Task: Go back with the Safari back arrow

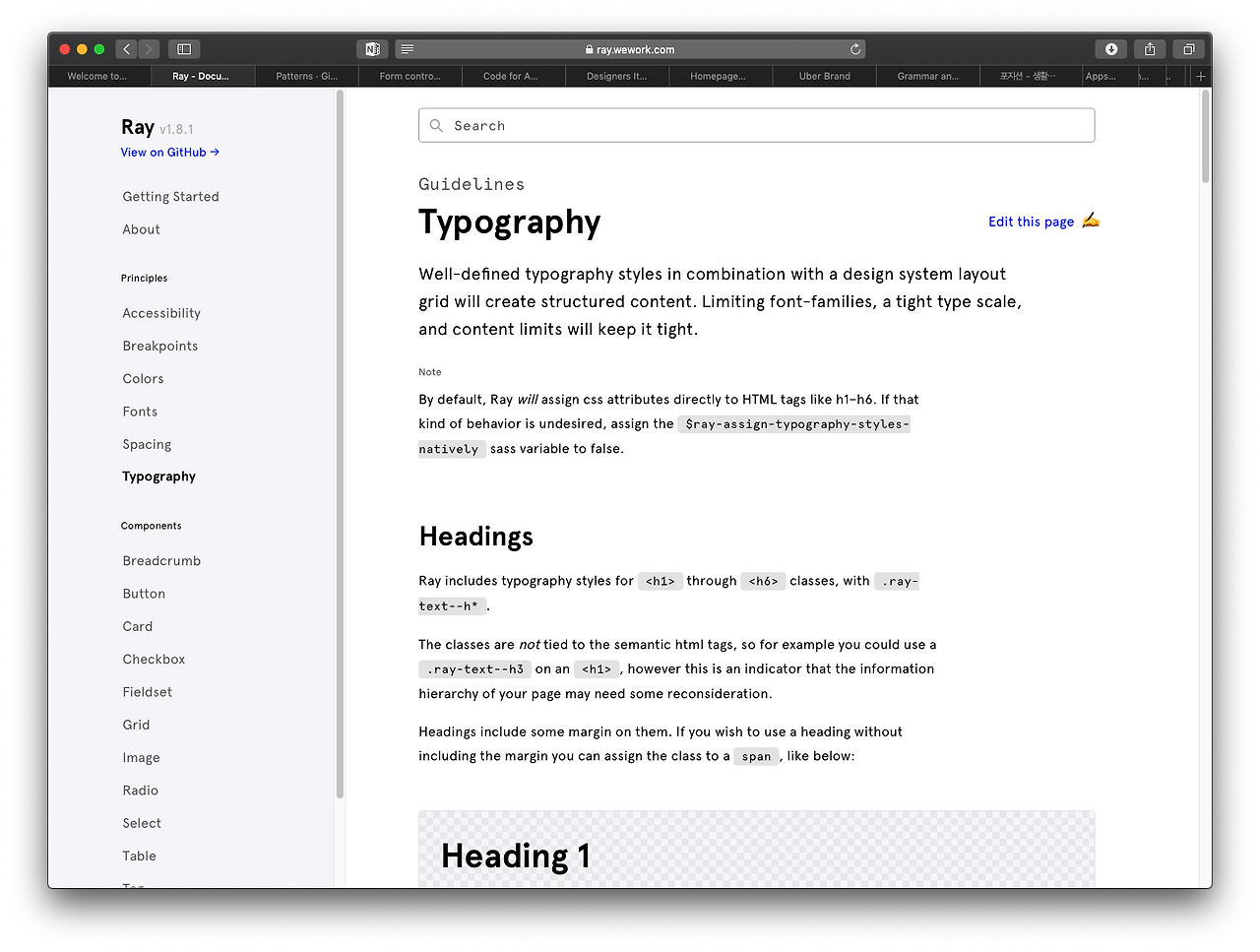Action: pyautogui.click(x=126, y=49)
